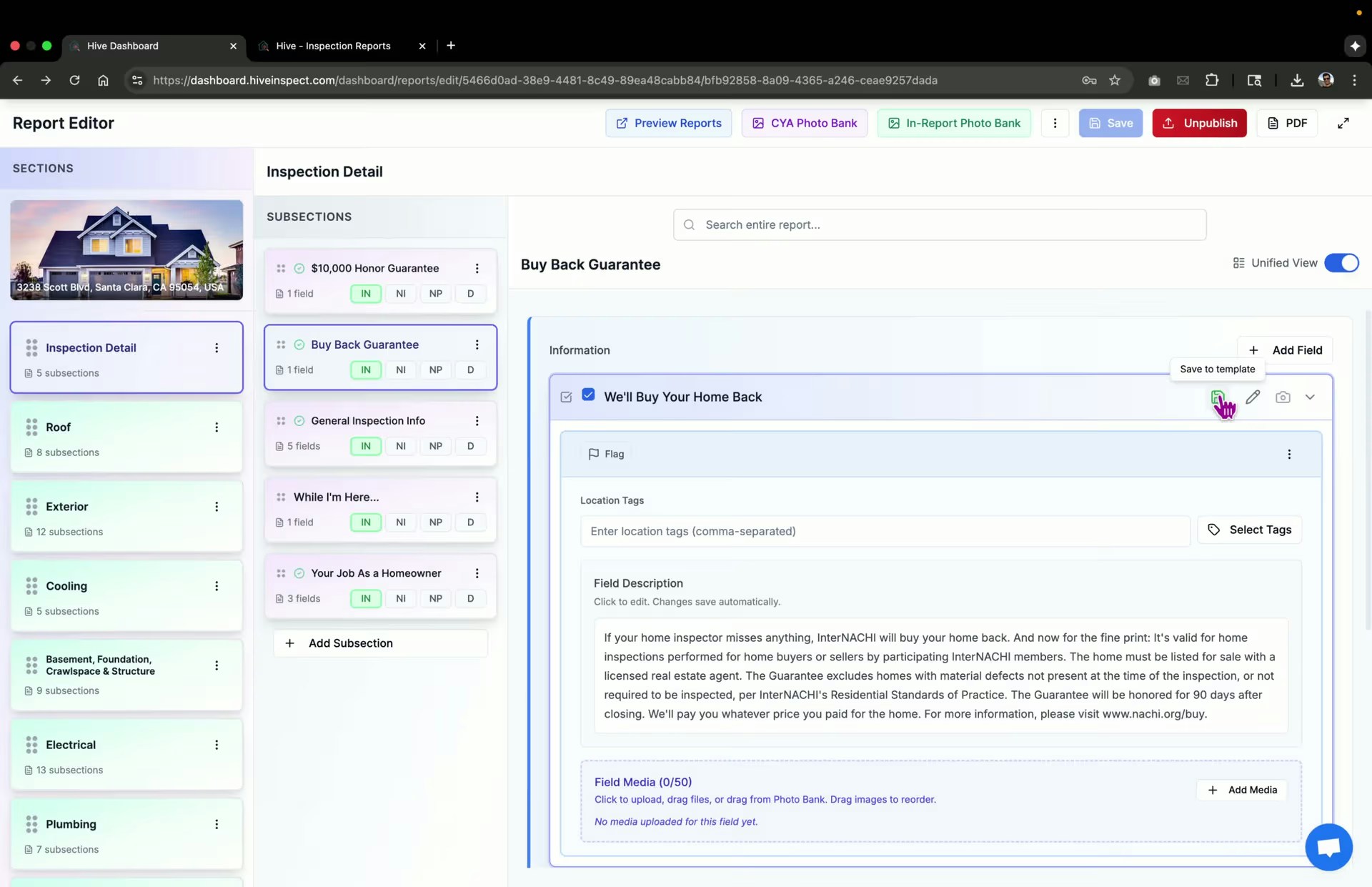The height and width of the screenshot is (887, 1372).
Task: Click the fullscreen expand arrows icon
Action: click(x=1343, y=123)
